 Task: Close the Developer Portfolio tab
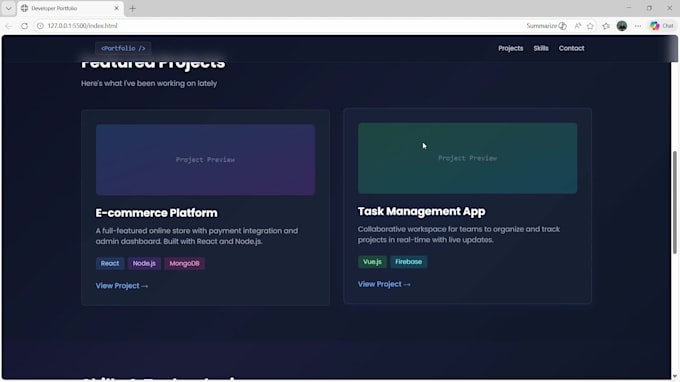coord(116,8)
